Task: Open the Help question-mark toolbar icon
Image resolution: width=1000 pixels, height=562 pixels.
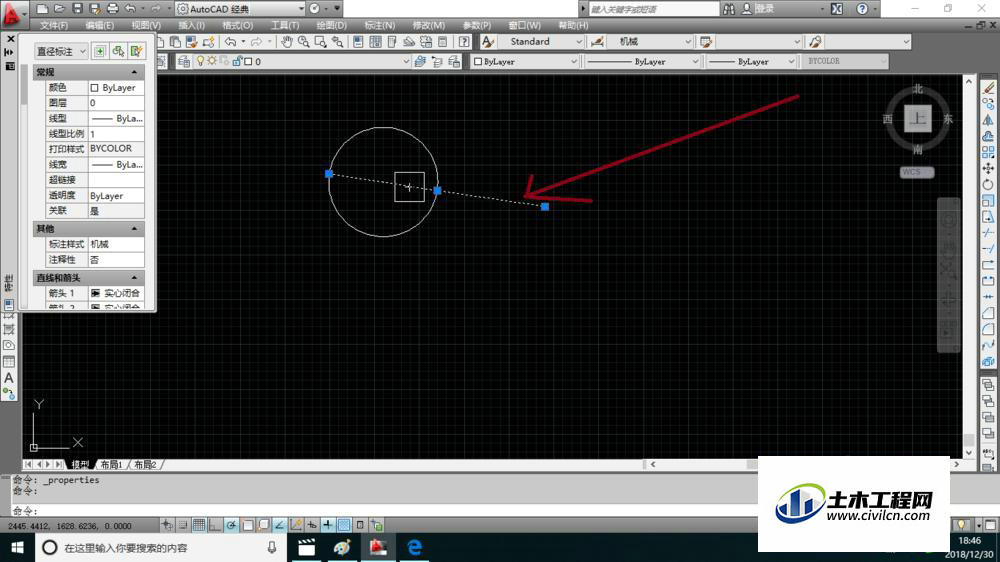Action: click(464, 42)
